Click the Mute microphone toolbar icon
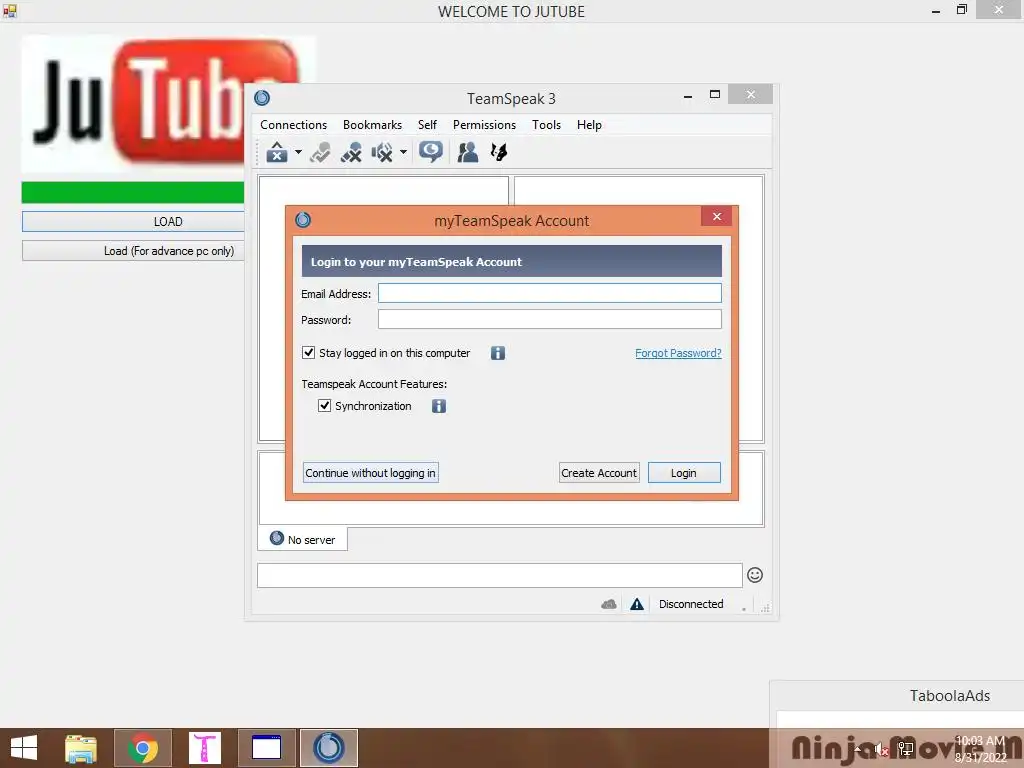 [x=351, y=152]
